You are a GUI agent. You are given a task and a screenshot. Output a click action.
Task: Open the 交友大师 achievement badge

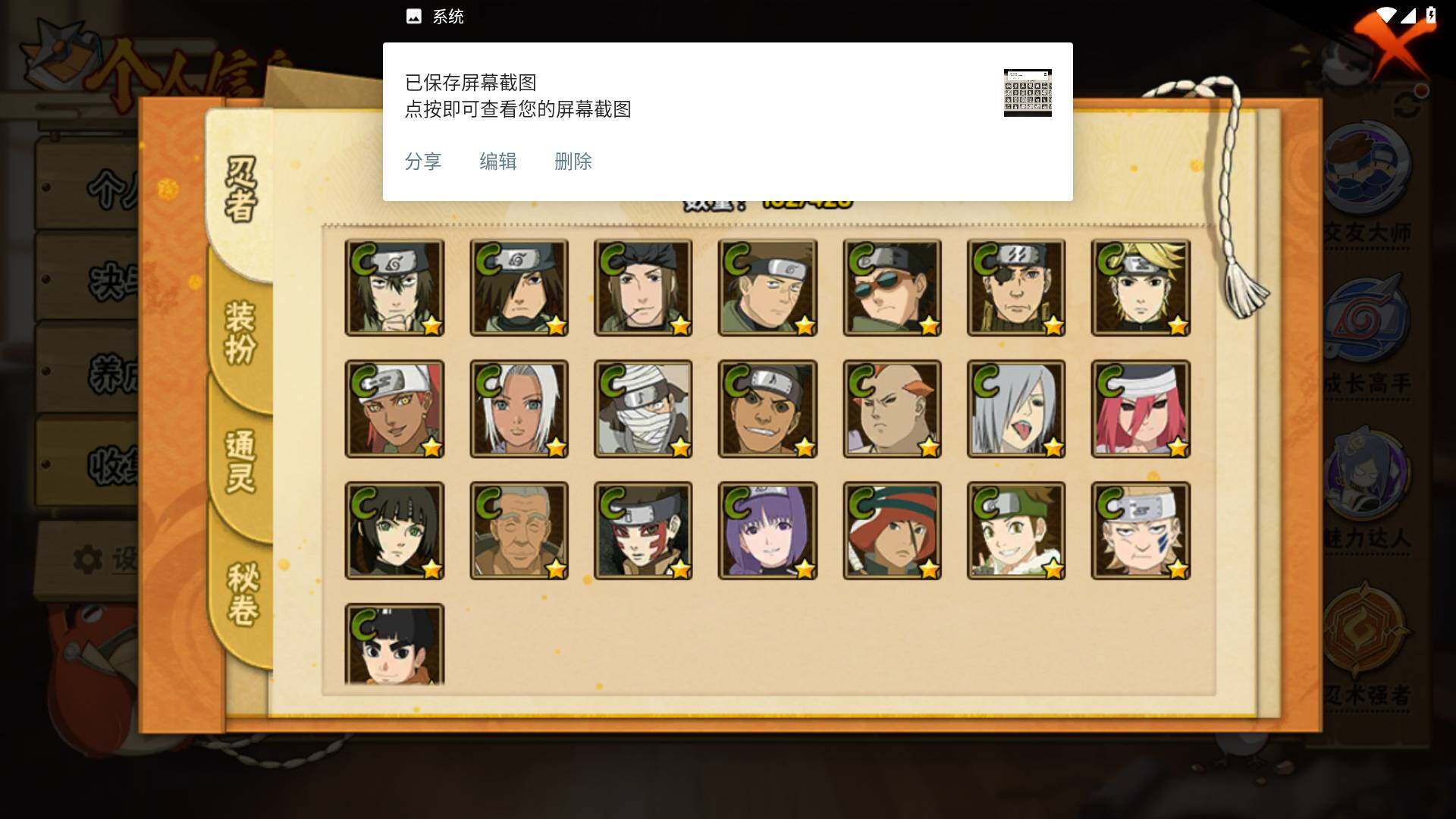[x=1367, y=186]
